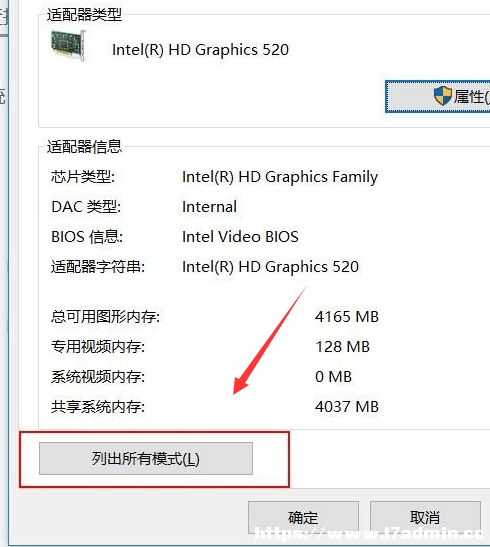Click the 适配器字符串 label
The height and width of the screenshot is (547, 490).
[x=98, y=267]
